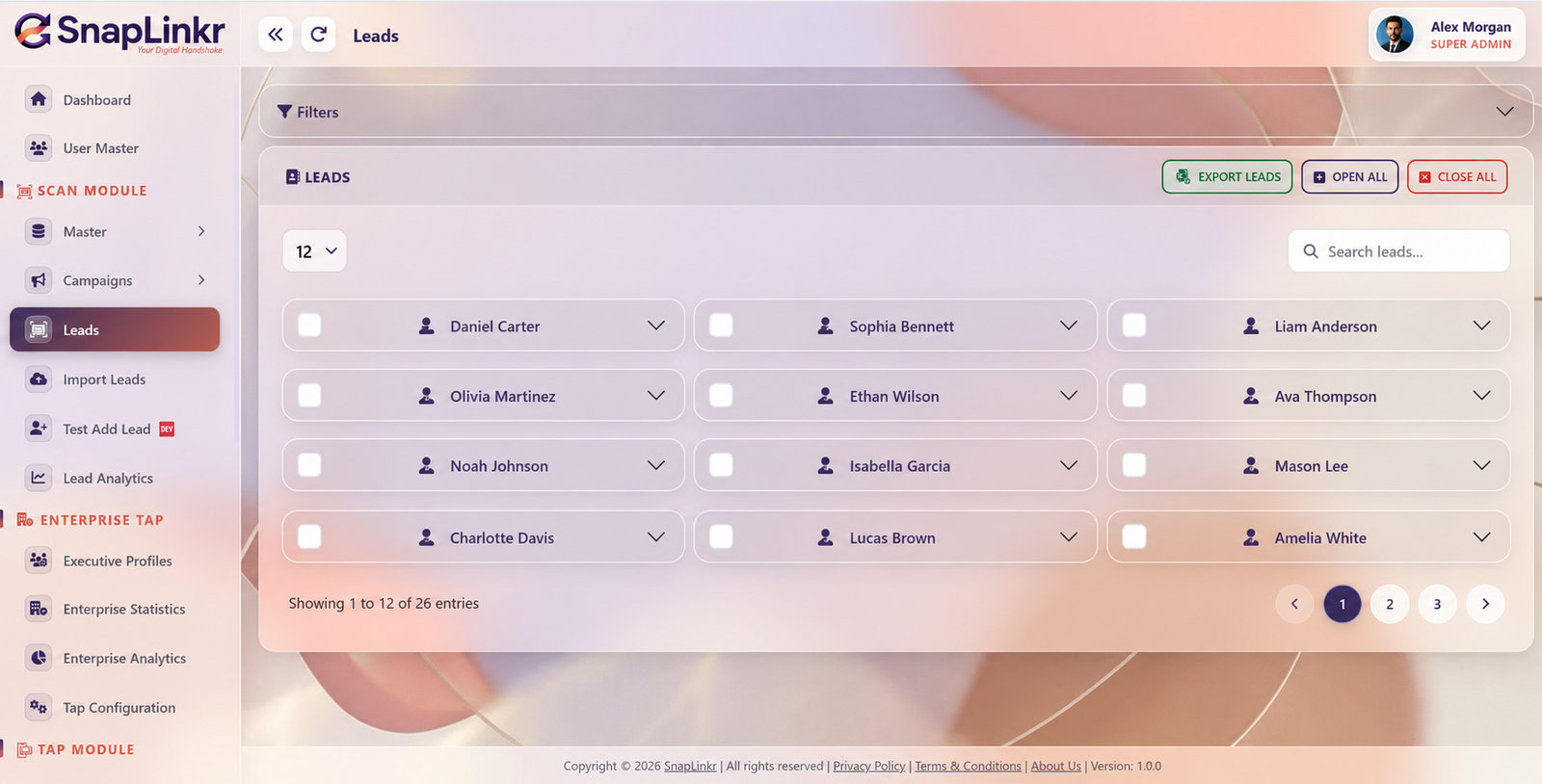
Task: Click the Dashboard home icon
Action: pos(39,99)
